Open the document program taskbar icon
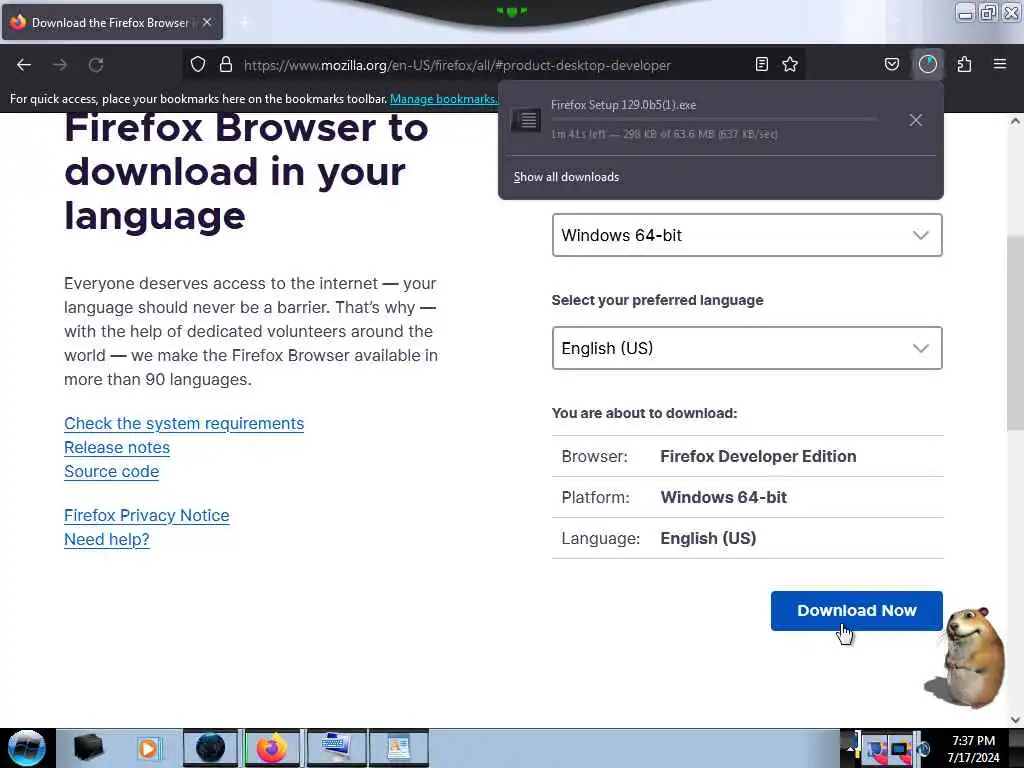Viewport: 1024px width, 768px height. click(x=398, y=748)
